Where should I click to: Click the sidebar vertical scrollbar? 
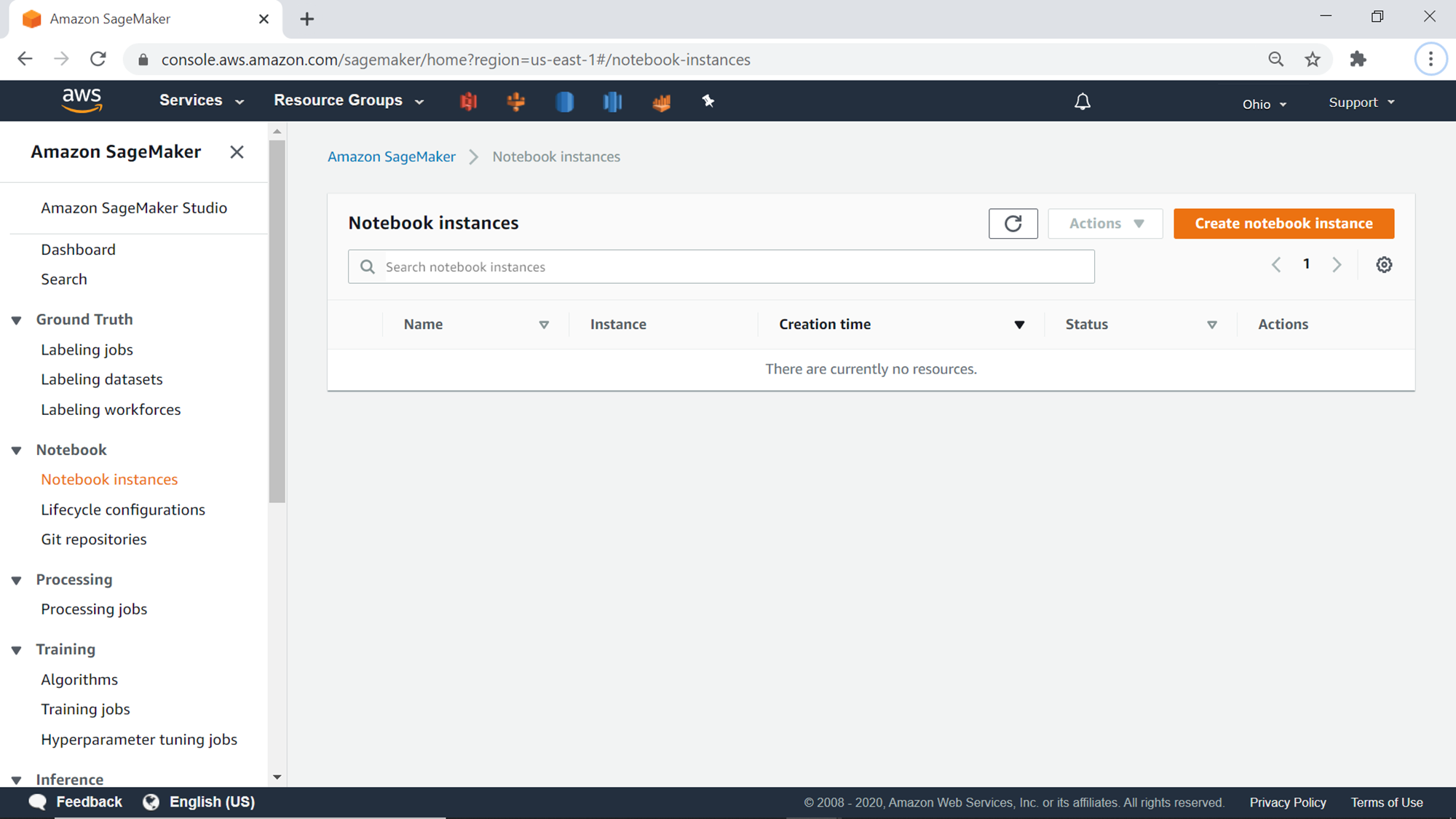(277, 320)
